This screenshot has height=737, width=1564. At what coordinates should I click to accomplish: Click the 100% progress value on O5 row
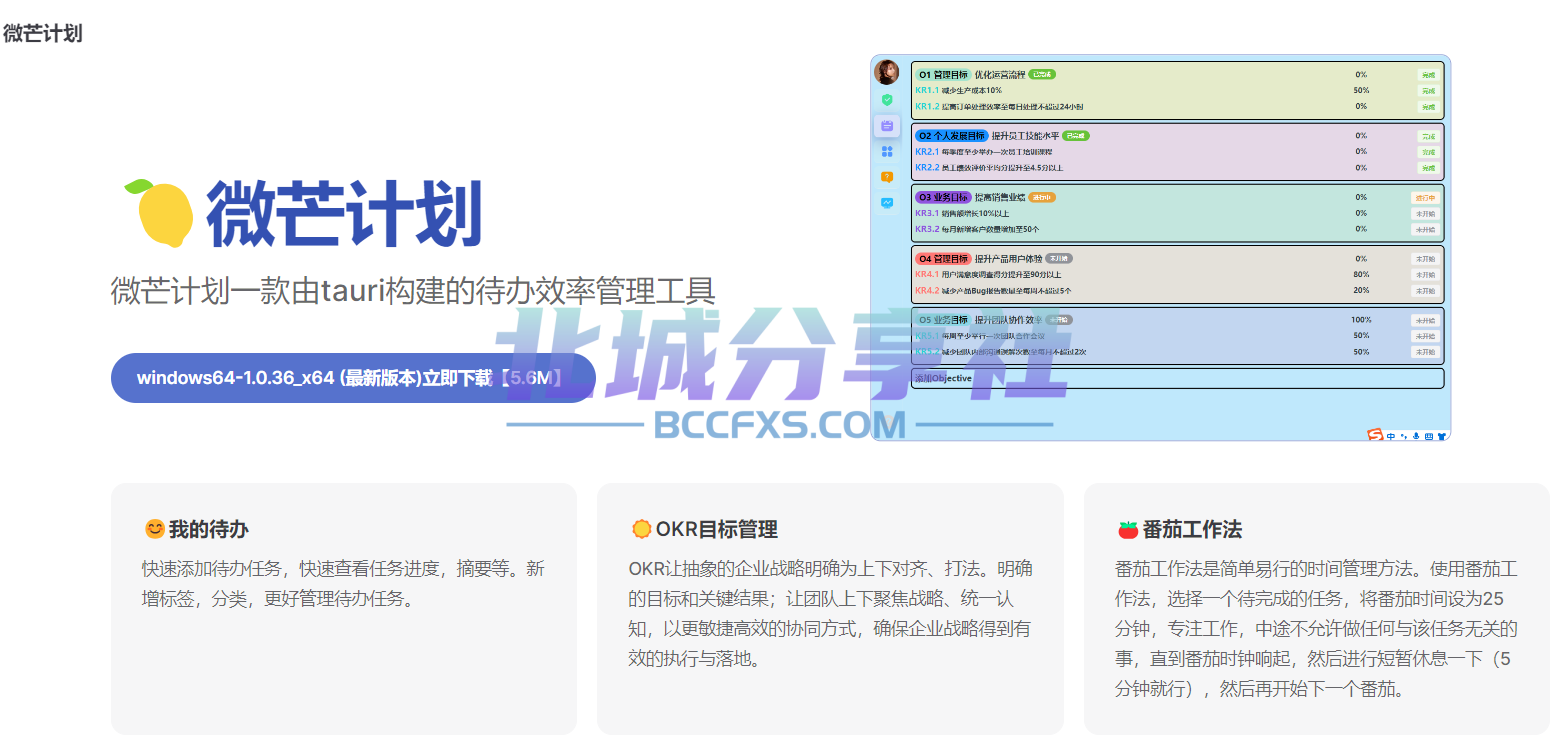1361,320
